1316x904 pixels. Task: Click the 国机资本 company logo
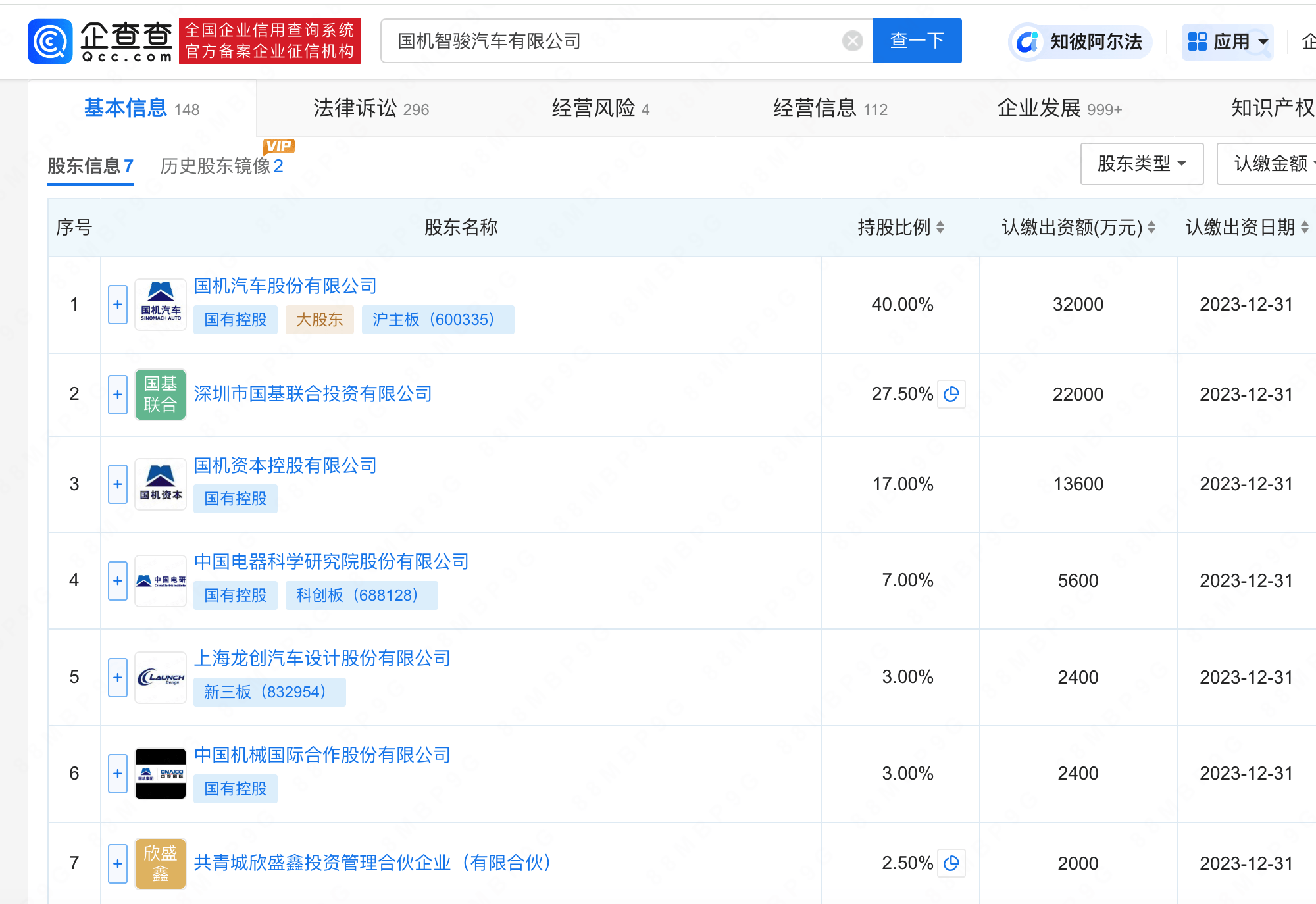pyautogui.click(x=161, y=484)
